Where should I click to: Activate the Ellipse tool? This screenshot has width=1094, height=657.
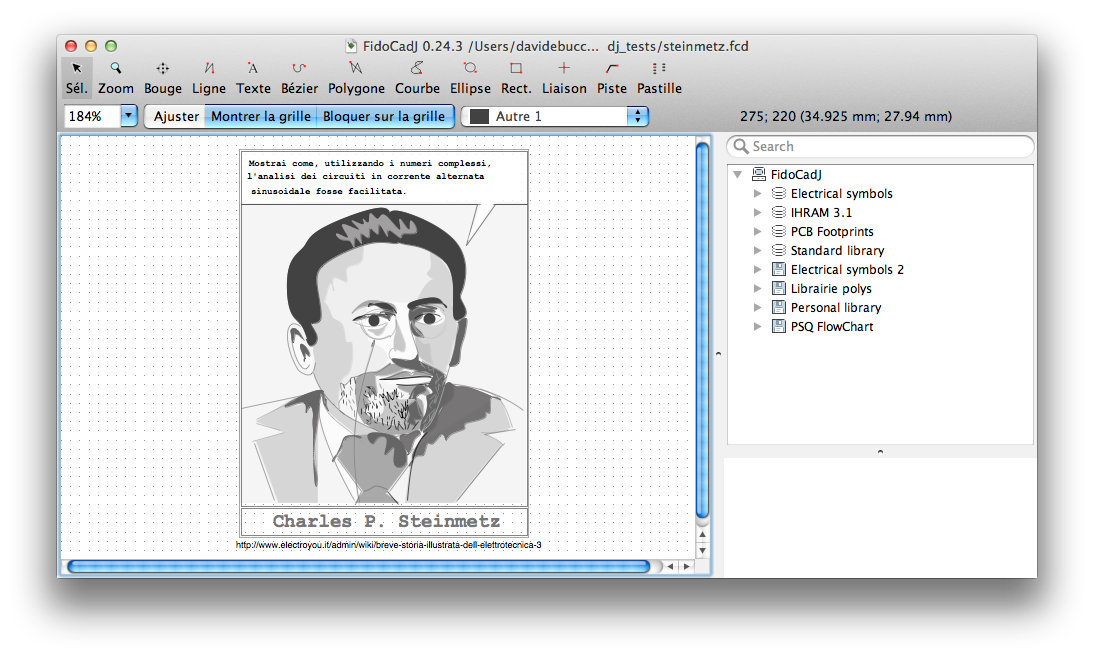(x=470, y=77)
